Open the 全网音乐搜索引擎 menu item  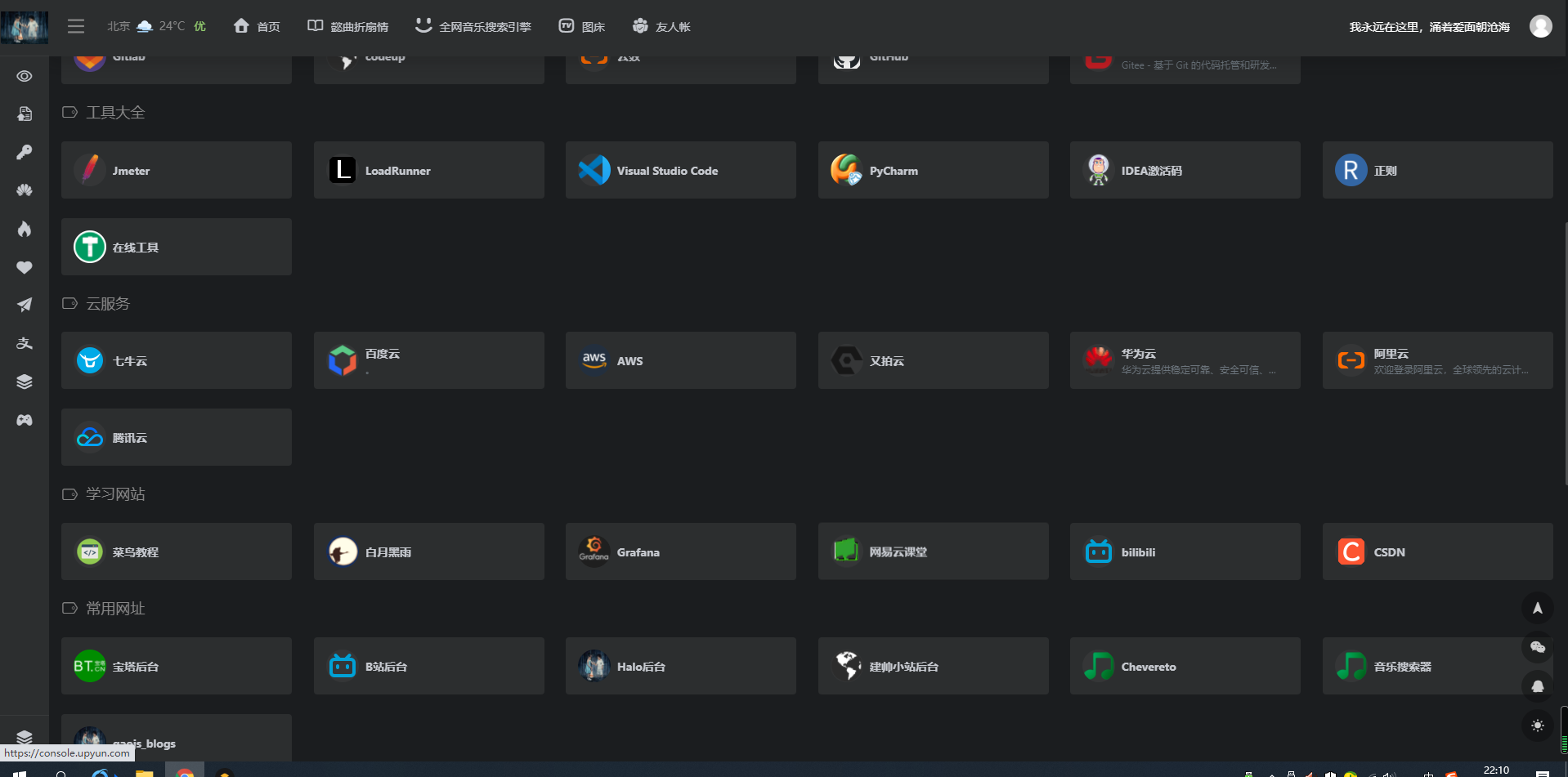(473, 26)
